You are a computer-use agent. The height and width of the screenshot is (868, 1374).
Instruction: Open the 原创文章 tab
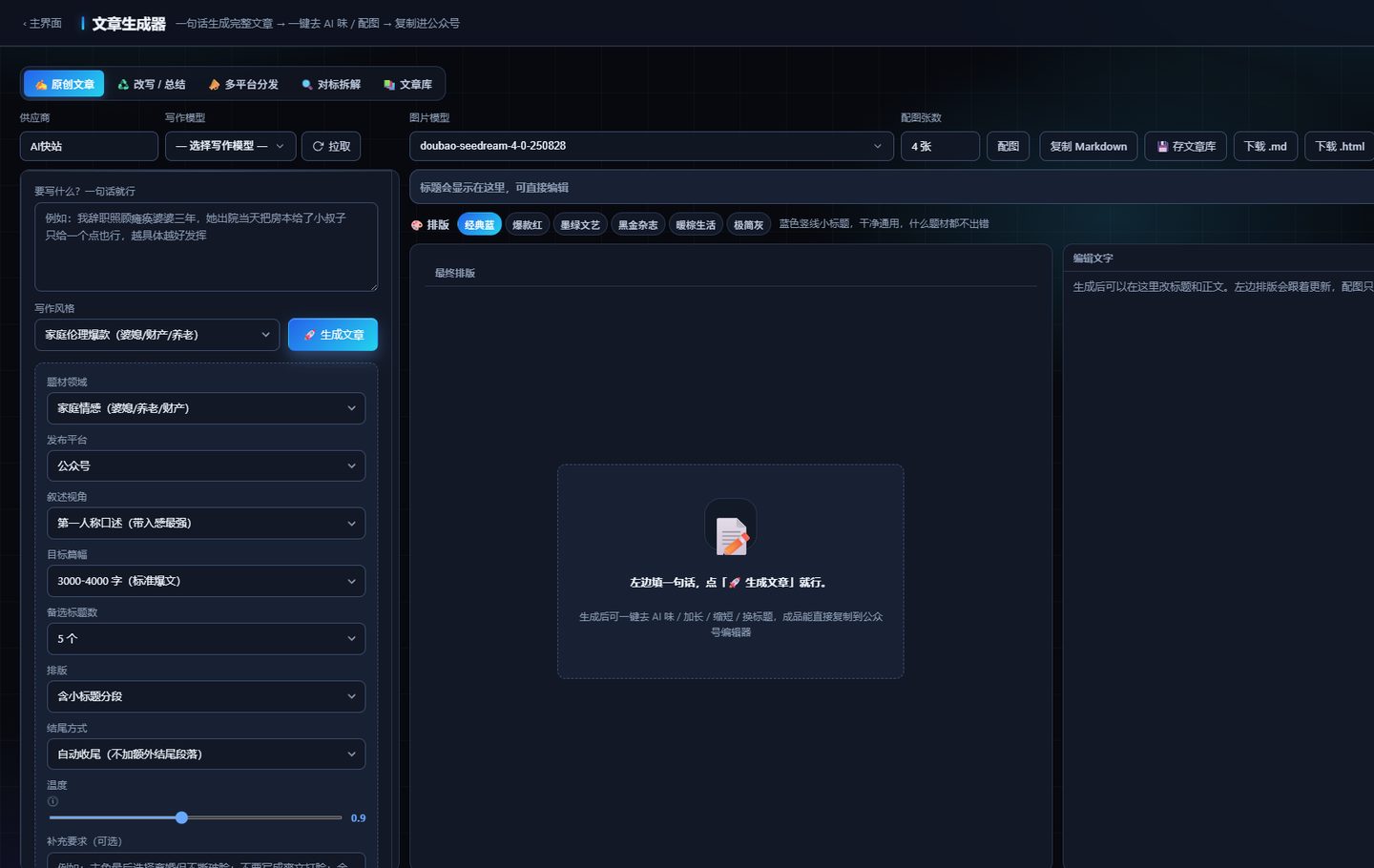tap(65, 85)
